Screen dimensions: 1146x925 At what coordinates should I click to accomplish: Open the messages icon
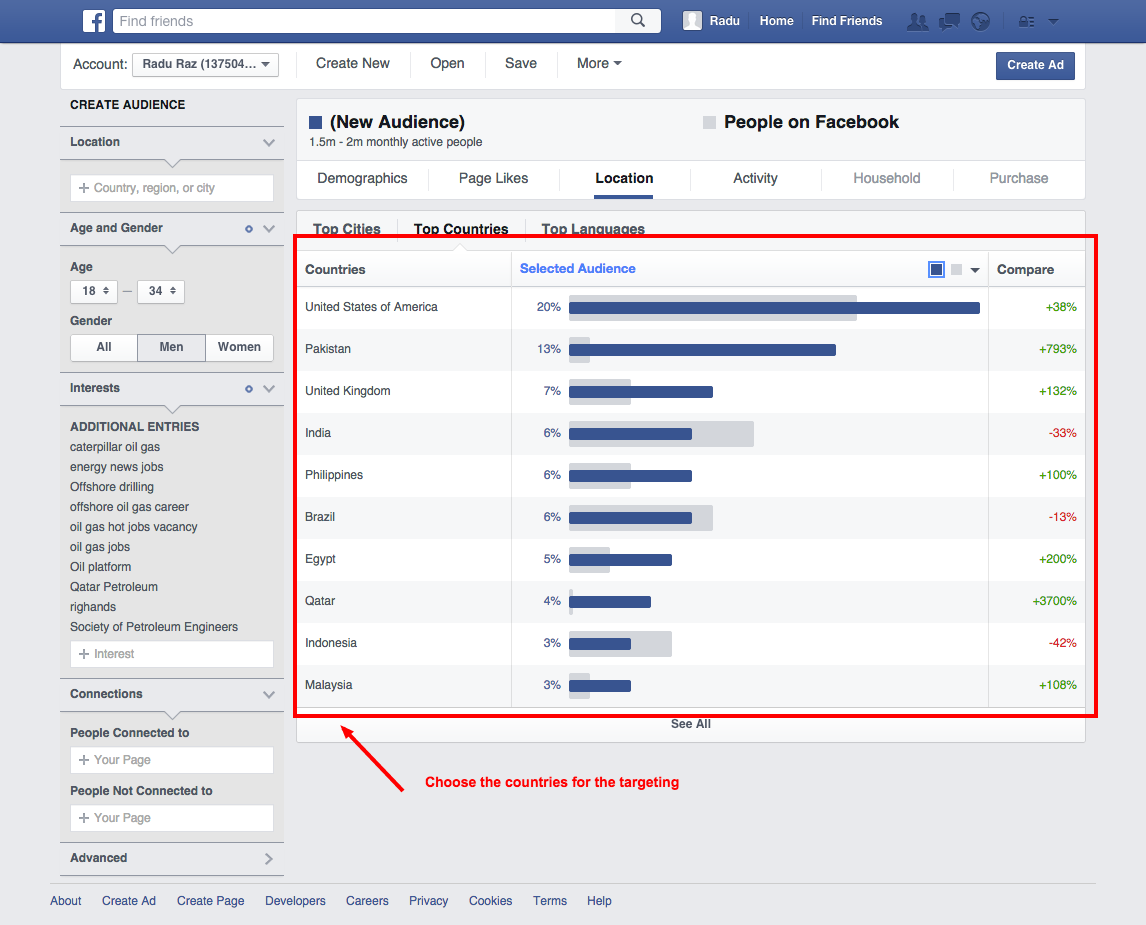click(949, 21)
